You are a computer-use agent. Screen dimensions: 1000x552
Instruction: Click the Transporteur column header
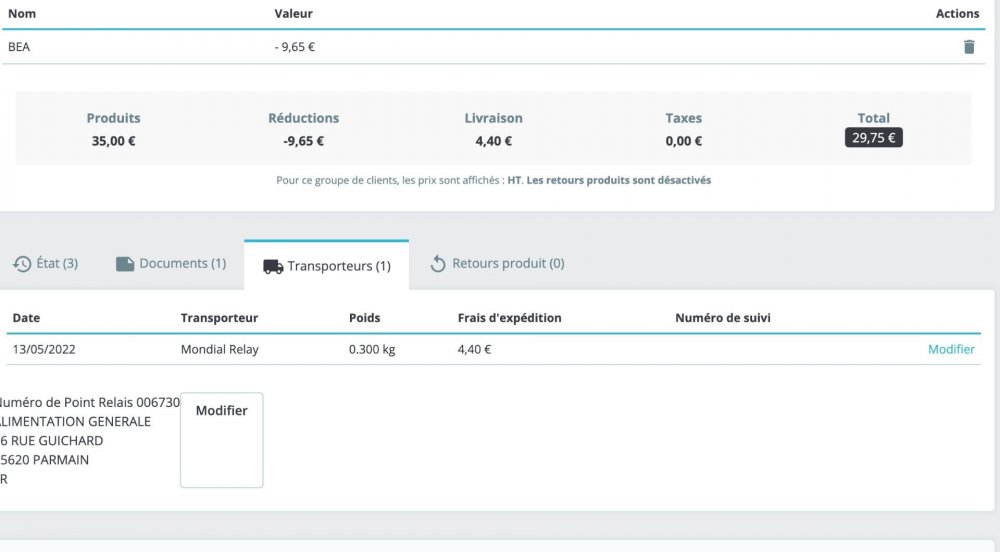[x=219, y=318]
